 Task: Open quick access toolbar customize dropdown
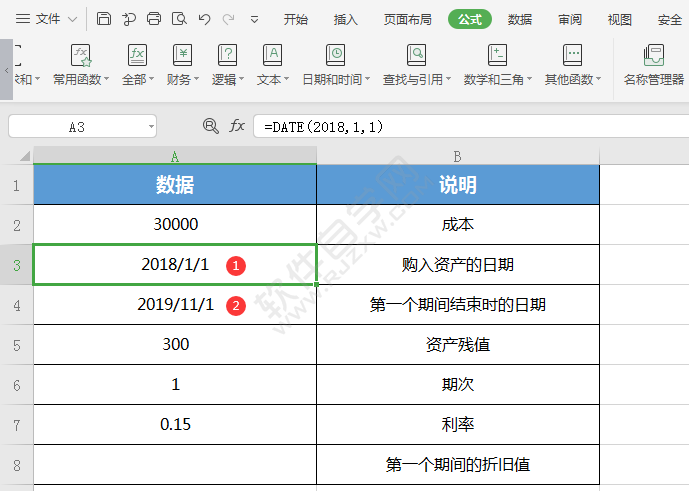(x=254, y=19)
